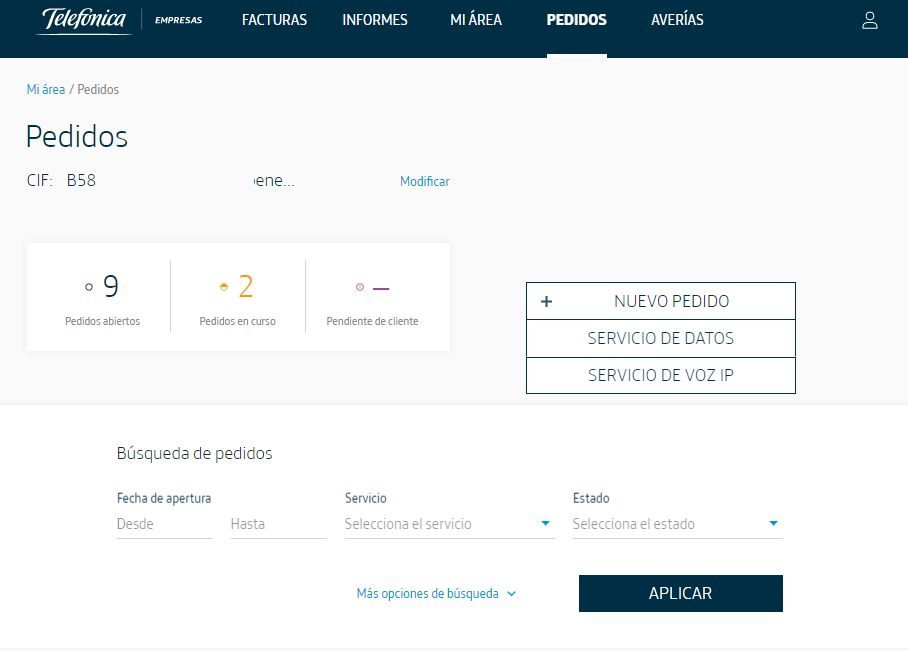Select SERVICIO DE VOZ IP

pos(660,375)
